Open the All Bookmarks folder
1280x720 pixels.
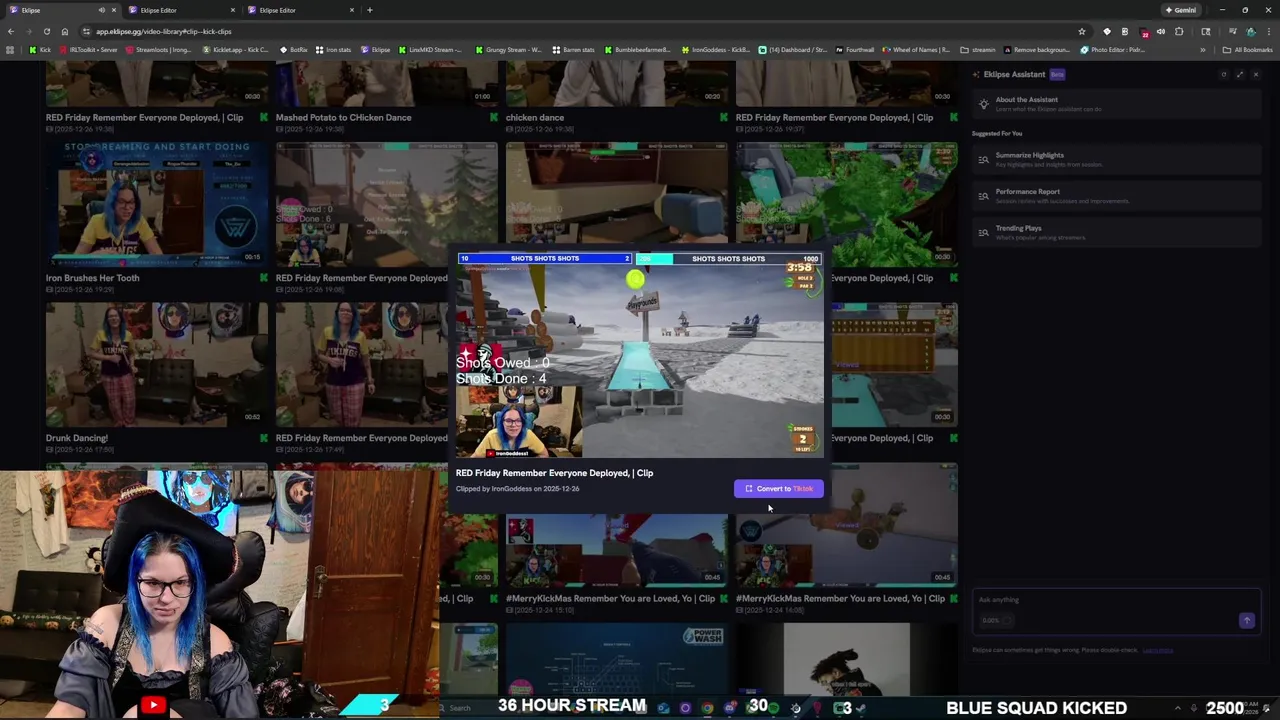[1247, 50]
